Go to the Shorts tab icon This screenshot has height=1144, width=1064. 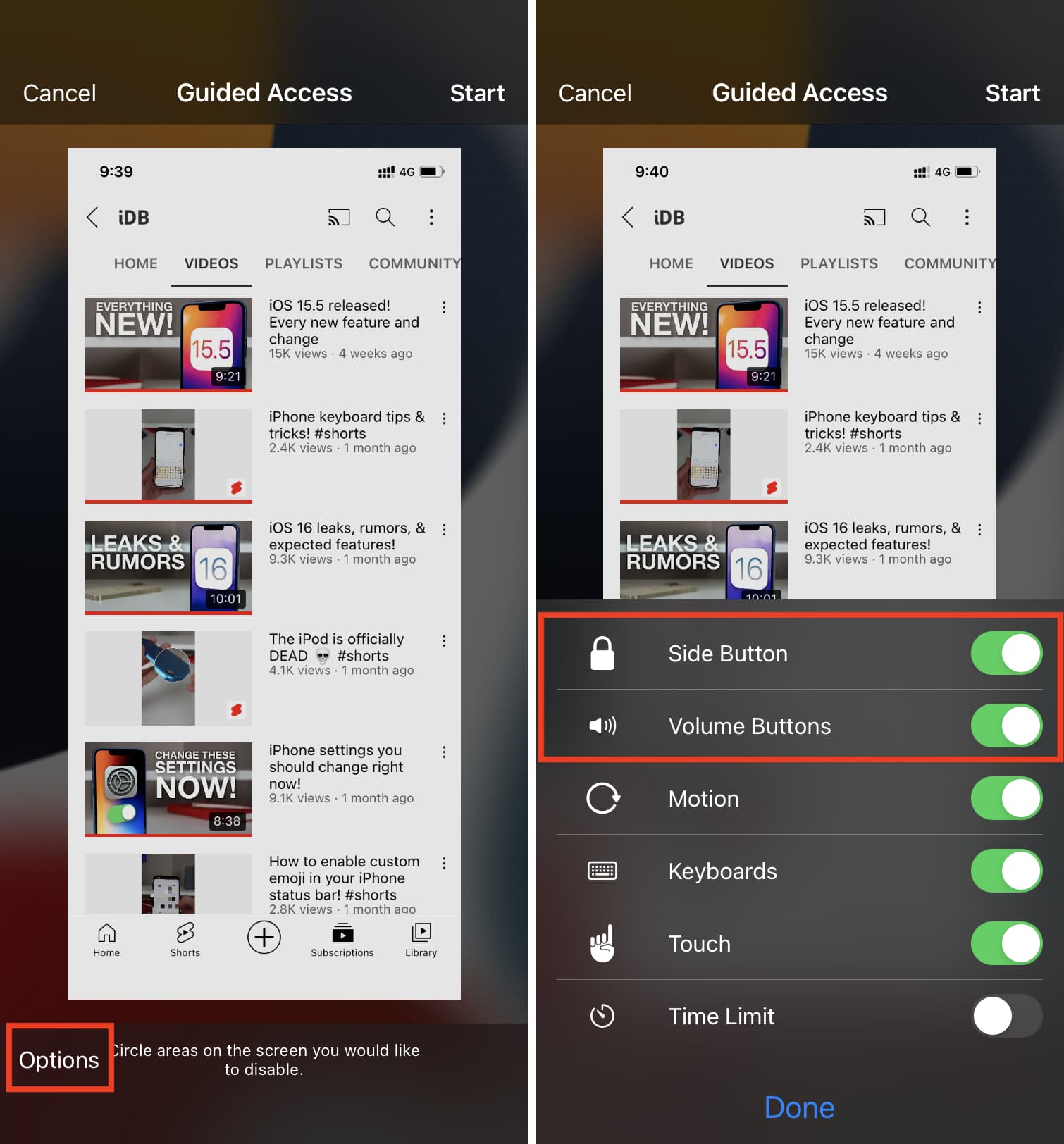185,940
